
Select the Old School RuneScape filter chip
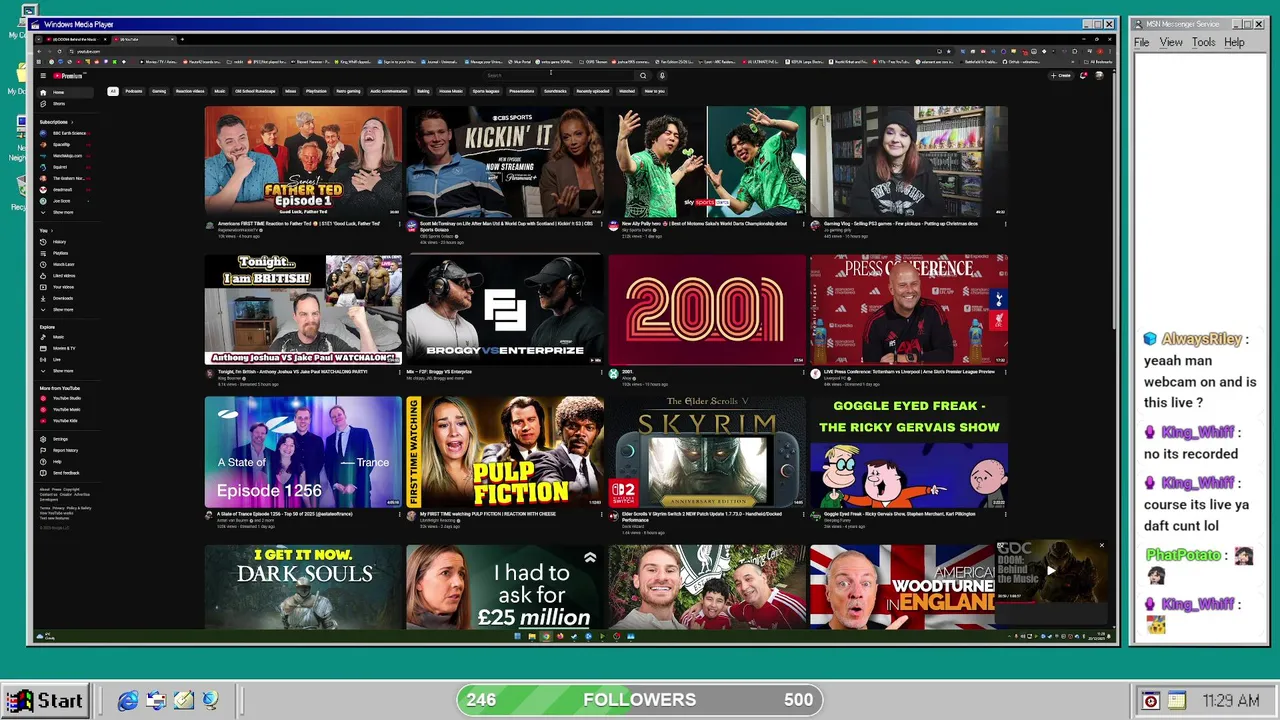coord(255,91)
